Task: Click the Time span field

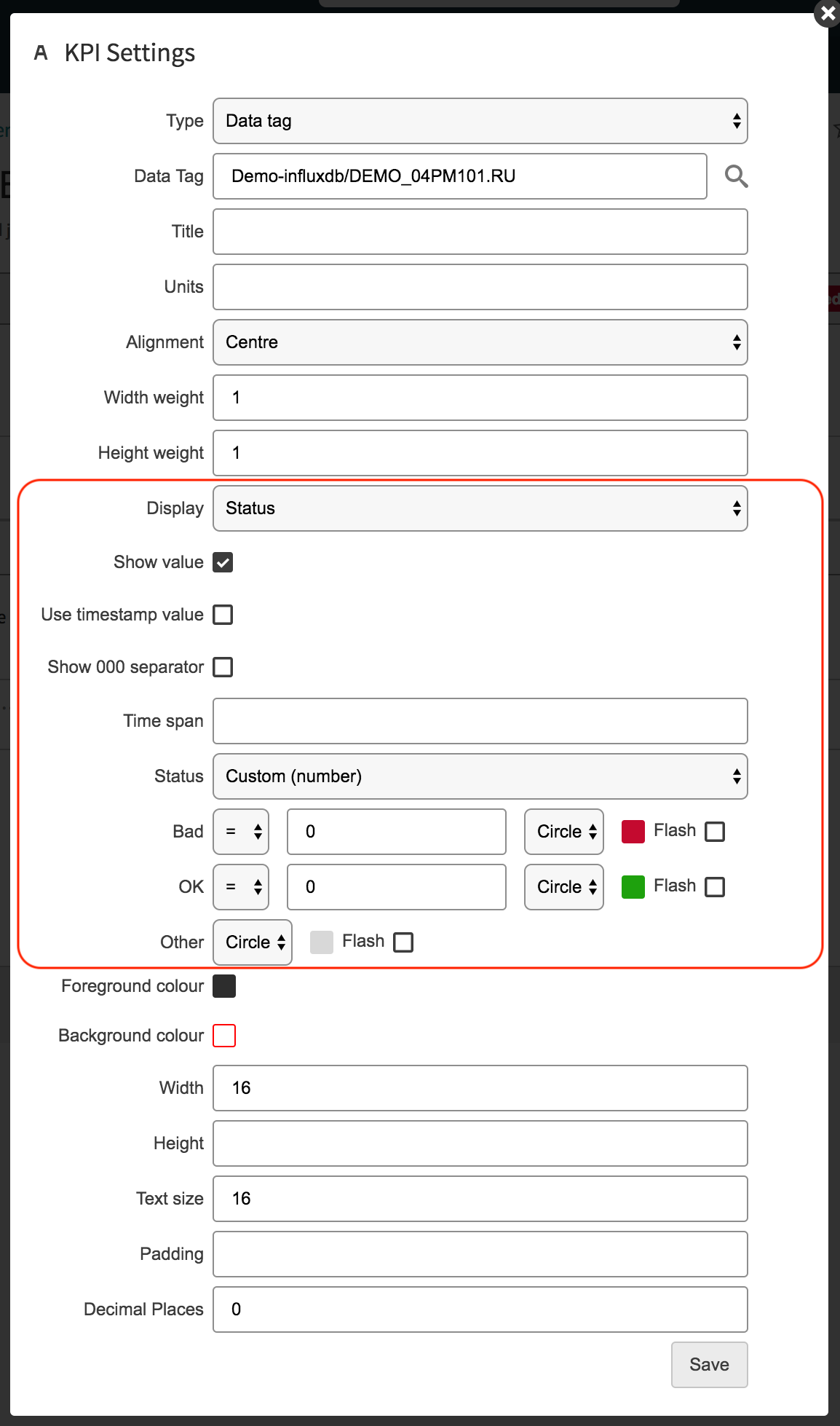Action: [480, 721]
